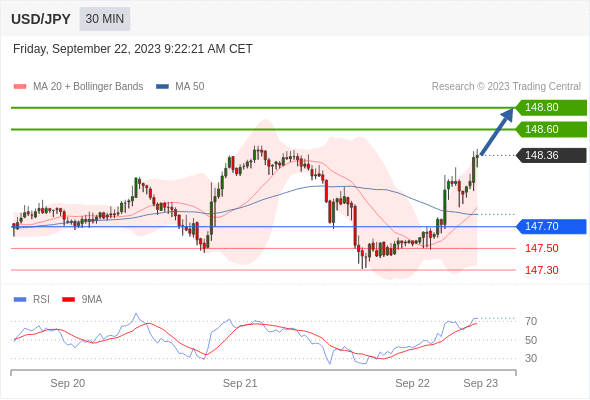Toggle the 9MA red legend entry
This screenshot has height=400, width=590.
(82, 300)
